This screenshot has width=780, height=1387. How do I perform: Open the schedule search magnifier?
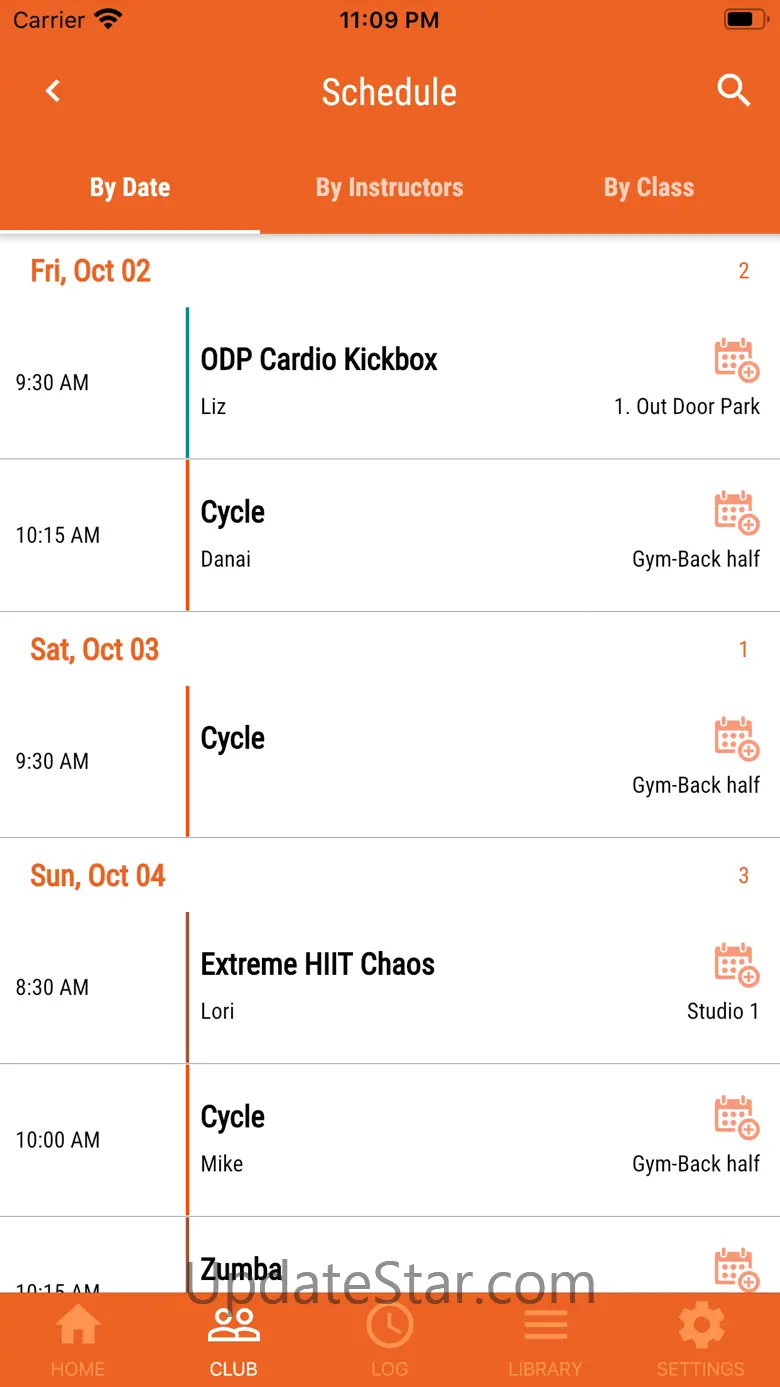[x=734, y=91]
